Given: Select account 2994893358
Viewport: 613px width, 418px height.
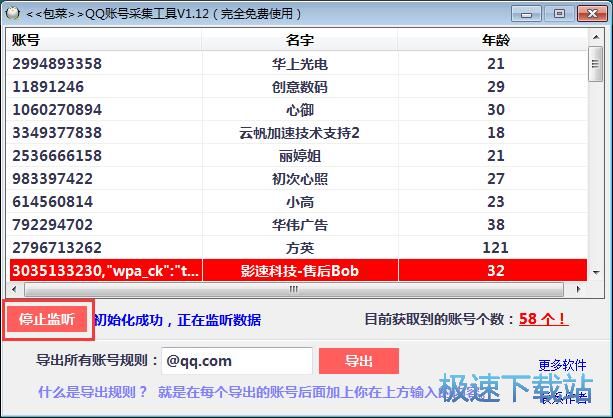Looking at the screenshot, I should pyautogui.click(x=57, y=64).
